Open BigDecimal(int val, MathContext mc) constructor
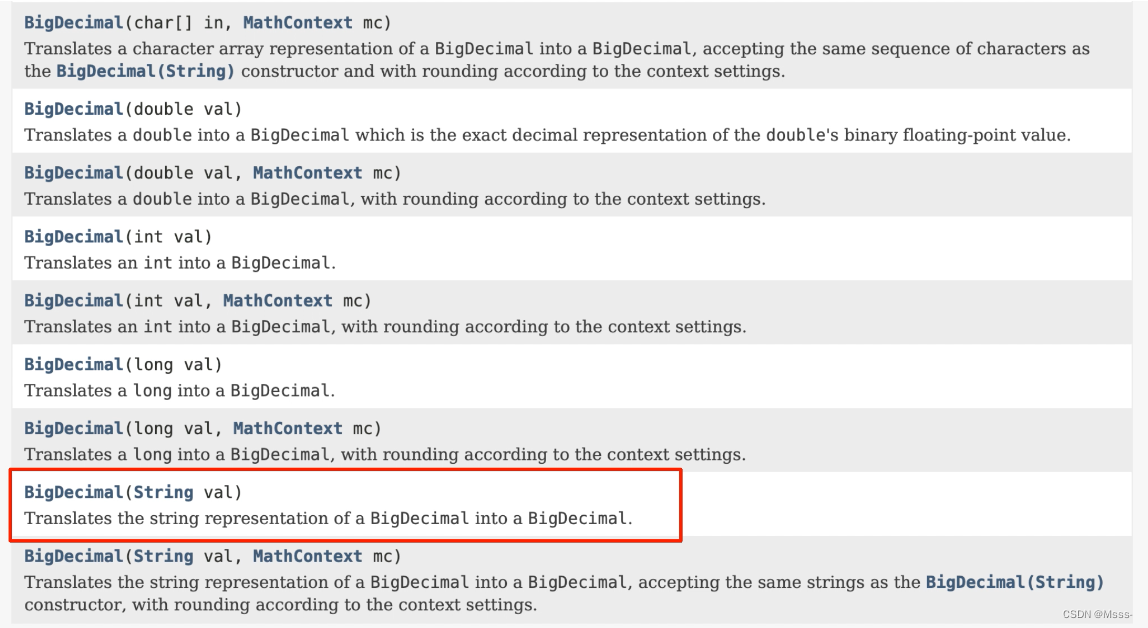Viewport: 1148px width, 628px height. coord(74,300)
